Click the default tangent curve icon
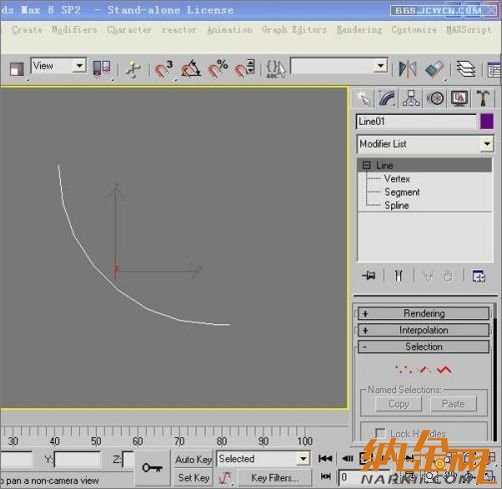 click(x=225, y=478)
